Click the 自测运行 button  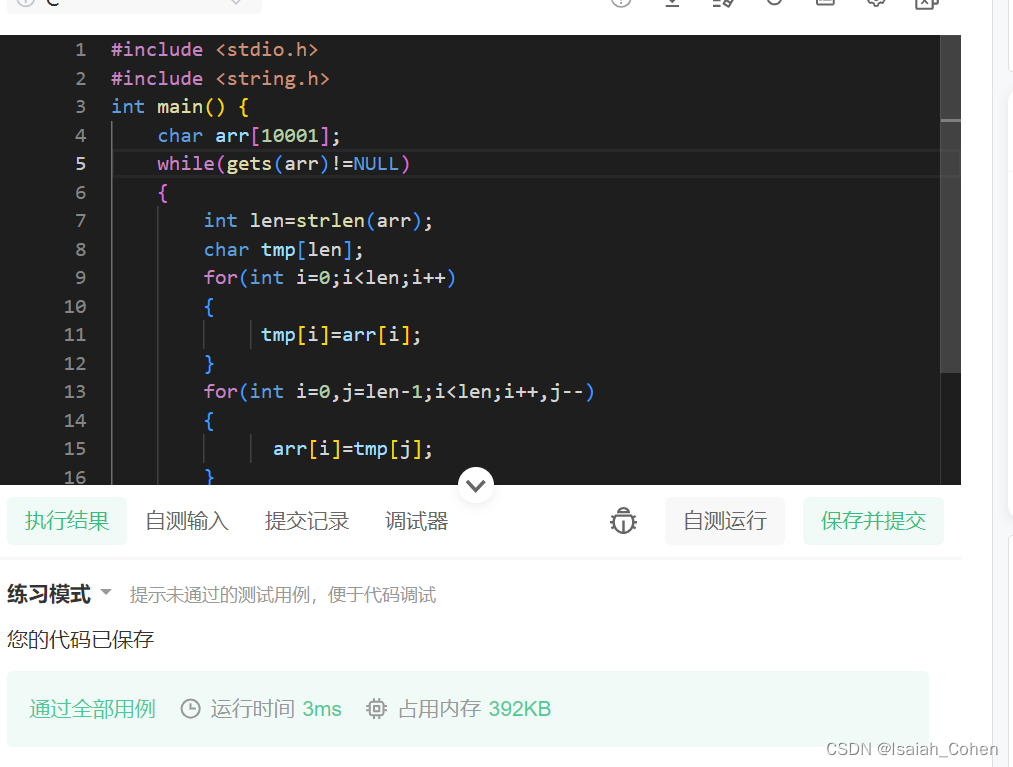(x=724, y=521)
